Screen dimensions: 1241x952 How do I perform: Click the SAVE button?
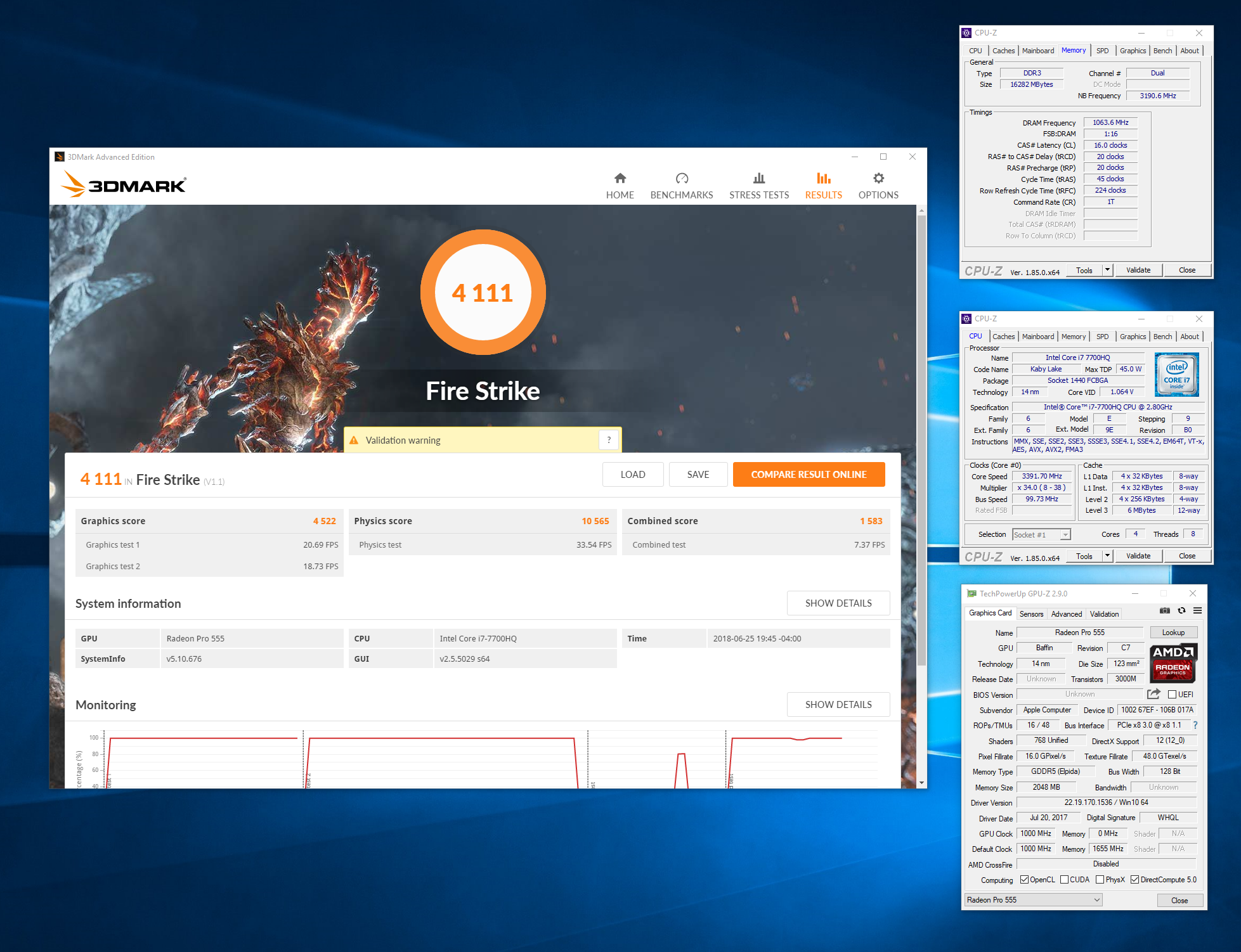point(698,475)
